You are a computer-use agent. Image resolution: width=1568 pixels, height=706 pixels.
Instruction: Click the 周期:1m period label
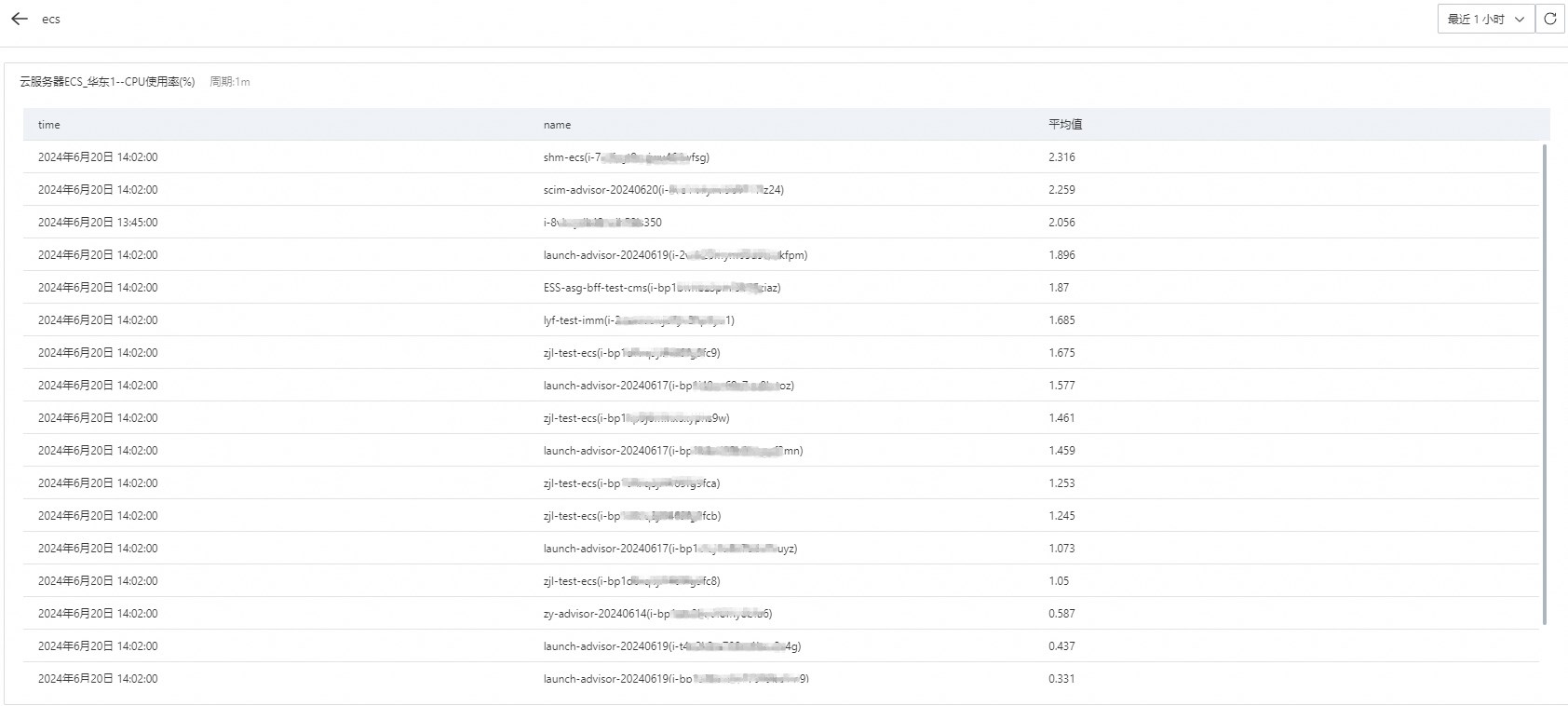(230, 82)
